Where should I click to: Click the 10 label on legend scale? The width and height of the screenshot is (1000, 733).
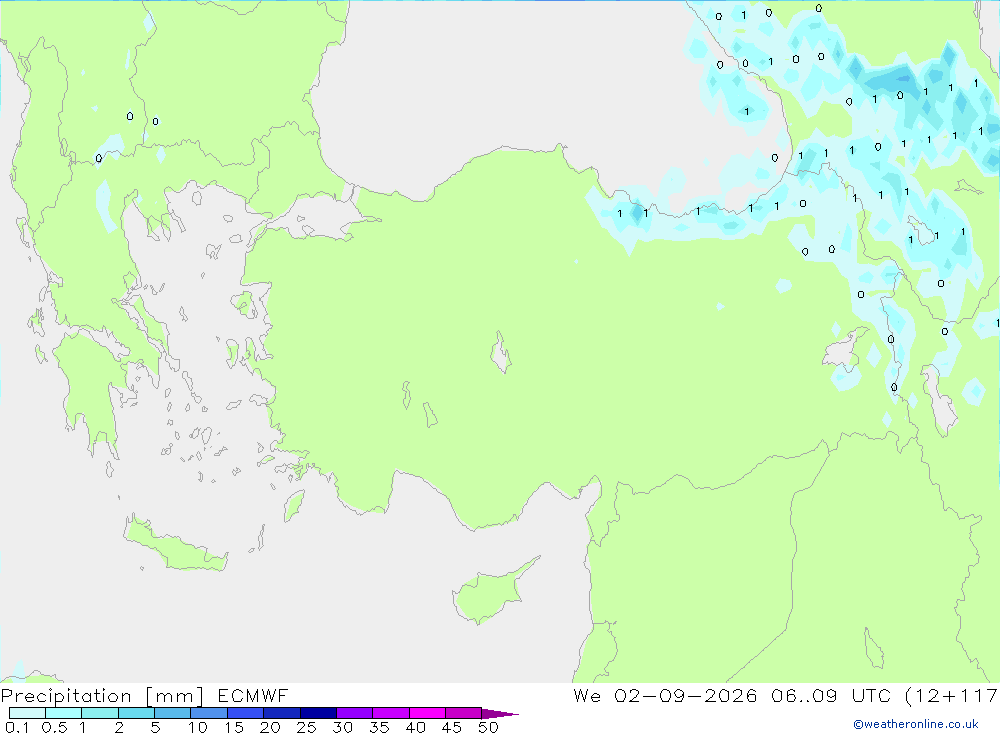tap(197, 727)
